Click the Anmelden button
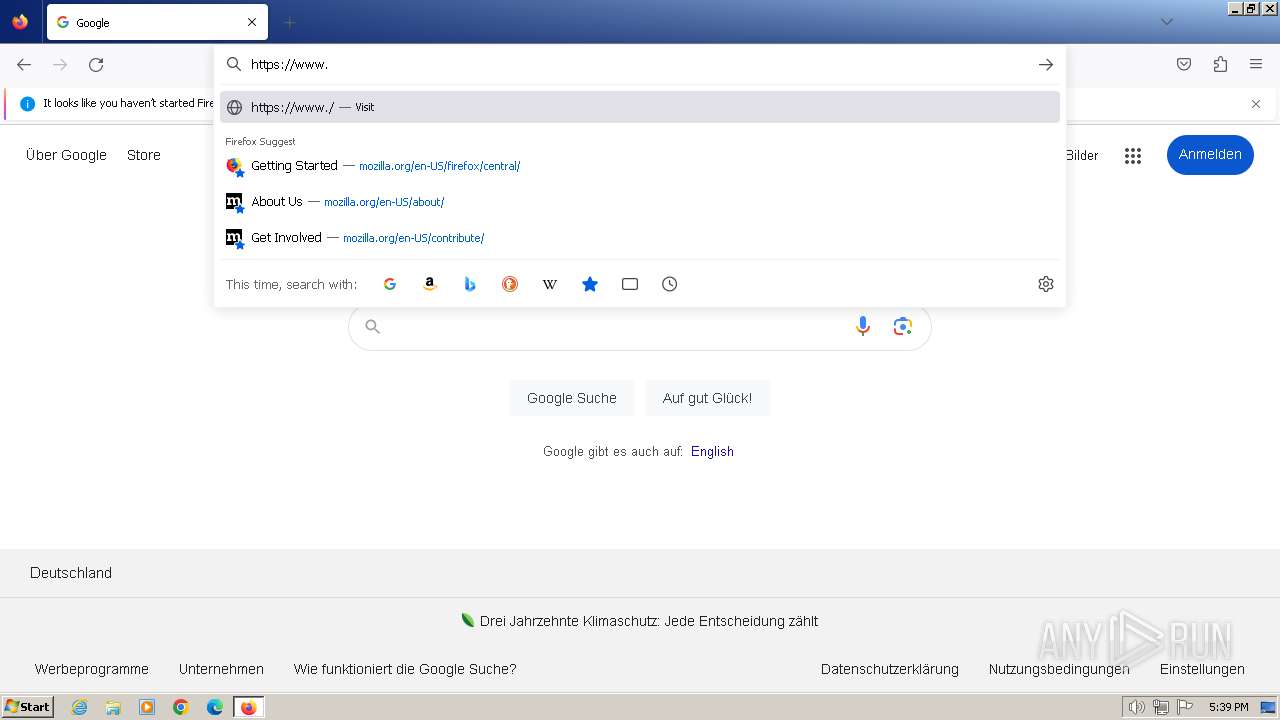Screen dimensions: 1280x720 (1210, 154)
